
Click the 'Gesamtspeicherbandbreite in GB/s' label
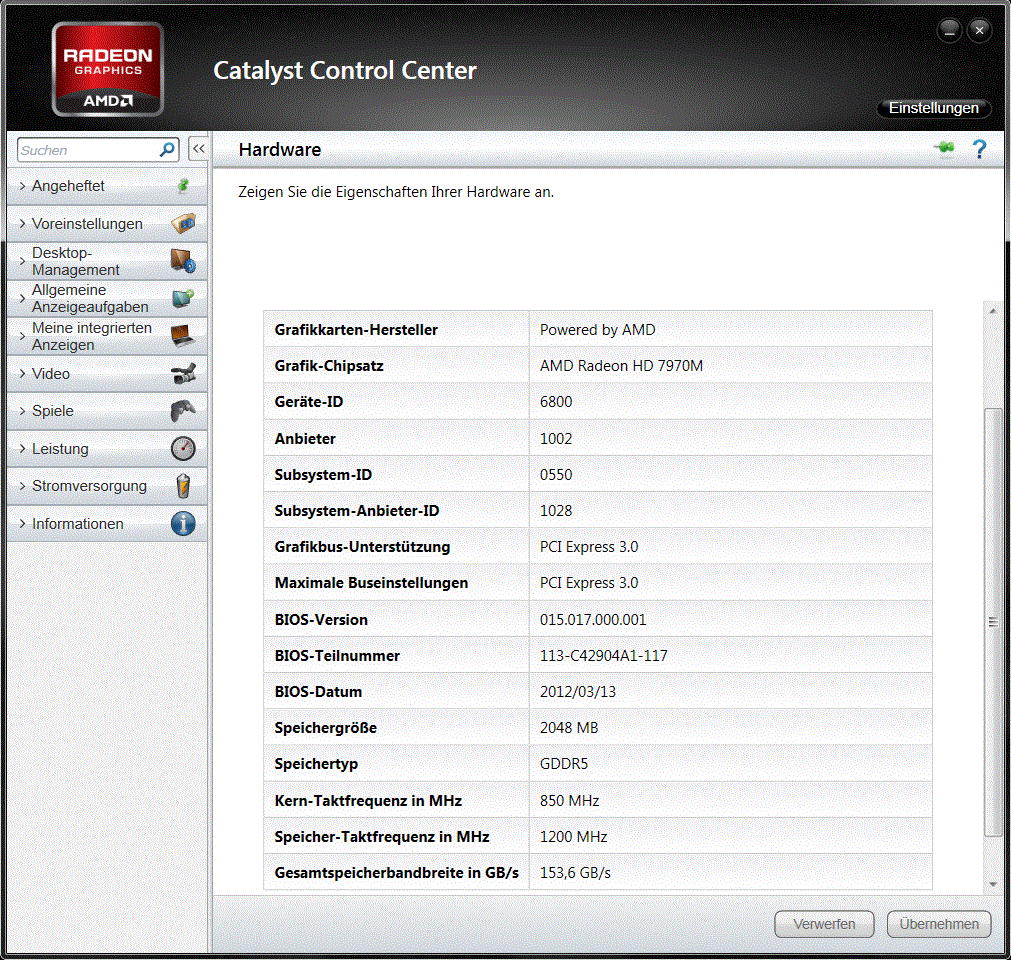tap(397, 873)
